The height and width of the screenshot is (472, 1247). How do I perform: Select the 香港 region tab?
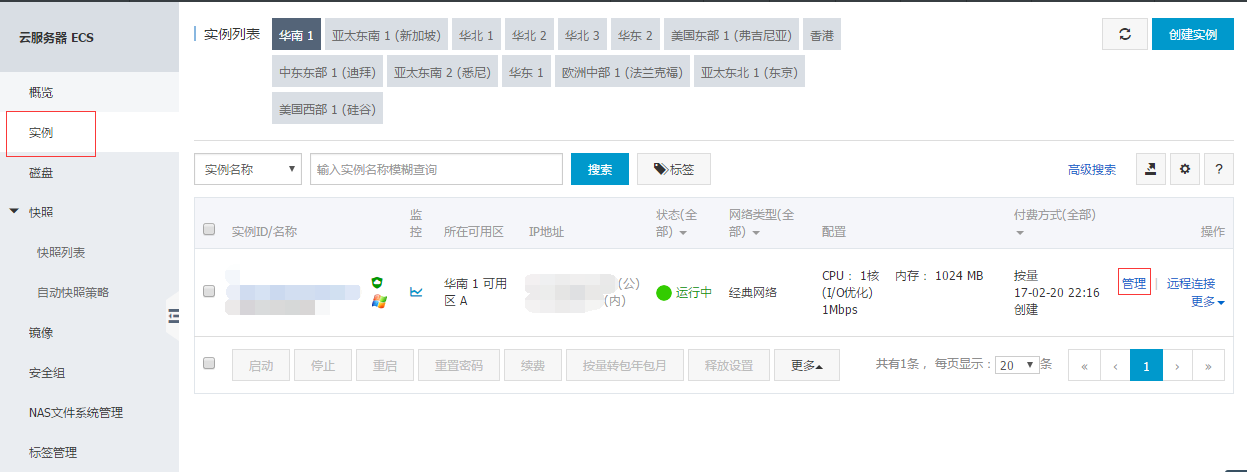pyautogui.click(x=821, y=35)
